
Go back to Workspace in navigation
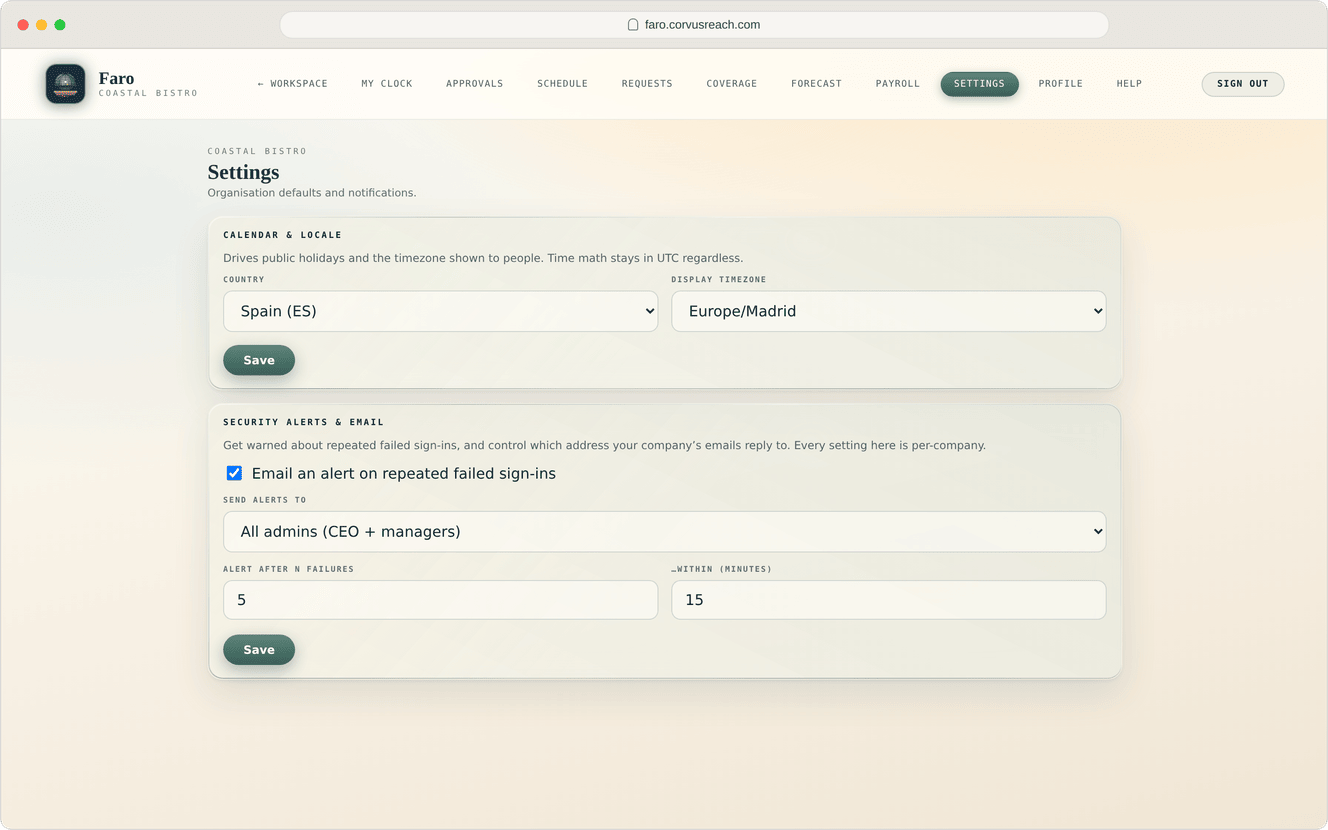click(292, 84)
